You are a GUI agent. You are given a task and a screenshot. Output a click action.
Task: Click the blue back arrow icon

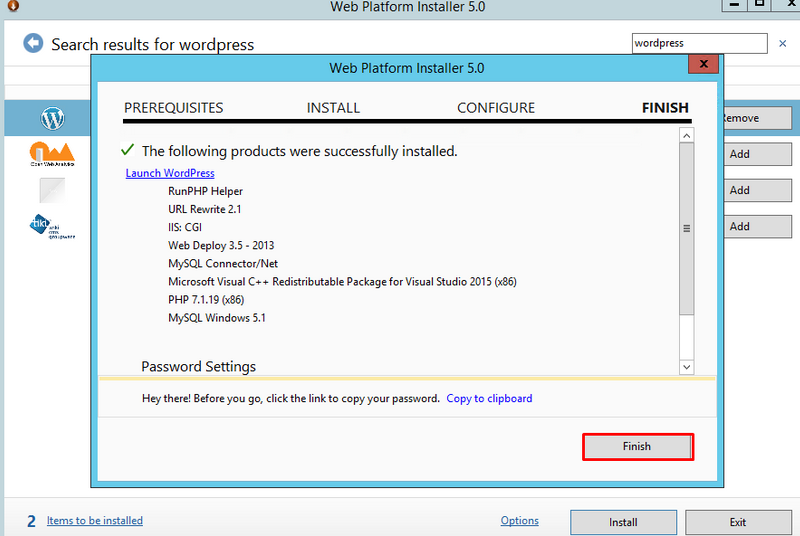(x=33, y=43)
